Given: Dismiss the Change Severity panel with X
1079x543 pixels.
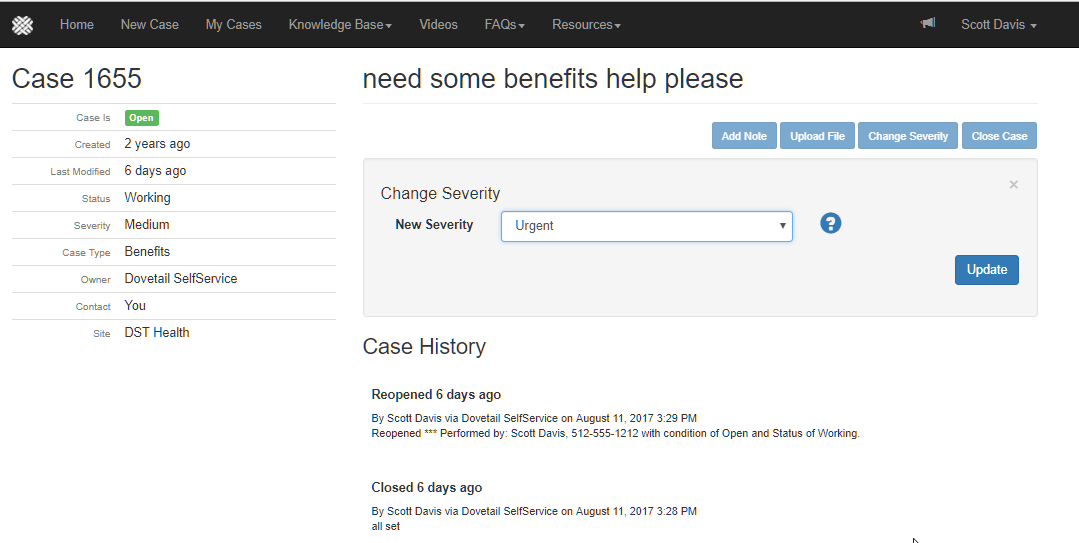Looking at the screenshot, I should (x=1013, y=184).
